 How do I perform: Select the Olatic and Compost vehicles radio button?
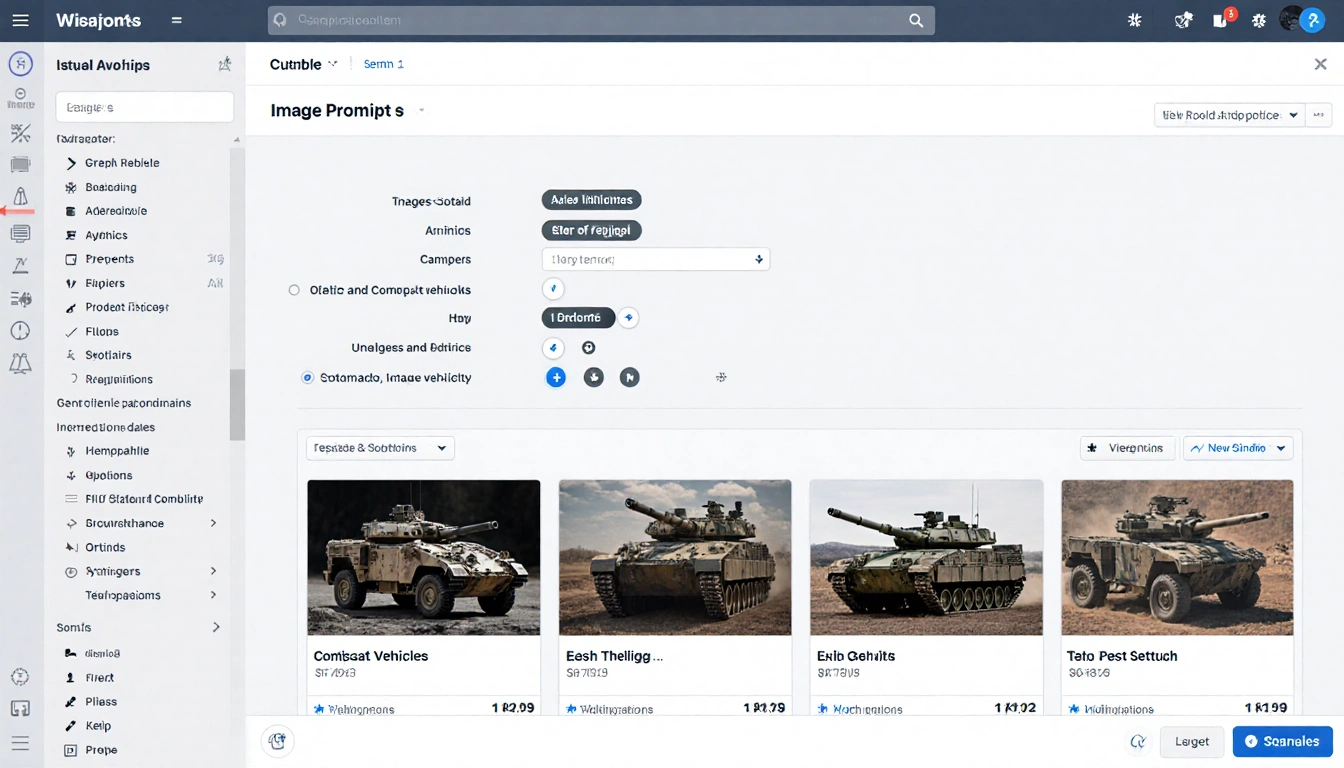[294, 289]
